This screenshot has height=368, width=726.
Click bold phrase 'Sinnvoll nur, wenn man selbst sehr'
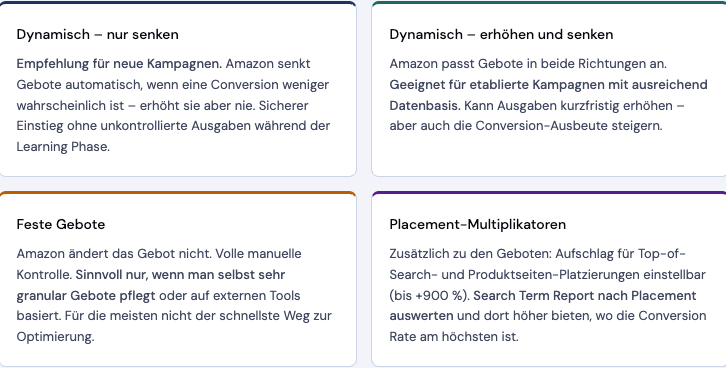181,274
